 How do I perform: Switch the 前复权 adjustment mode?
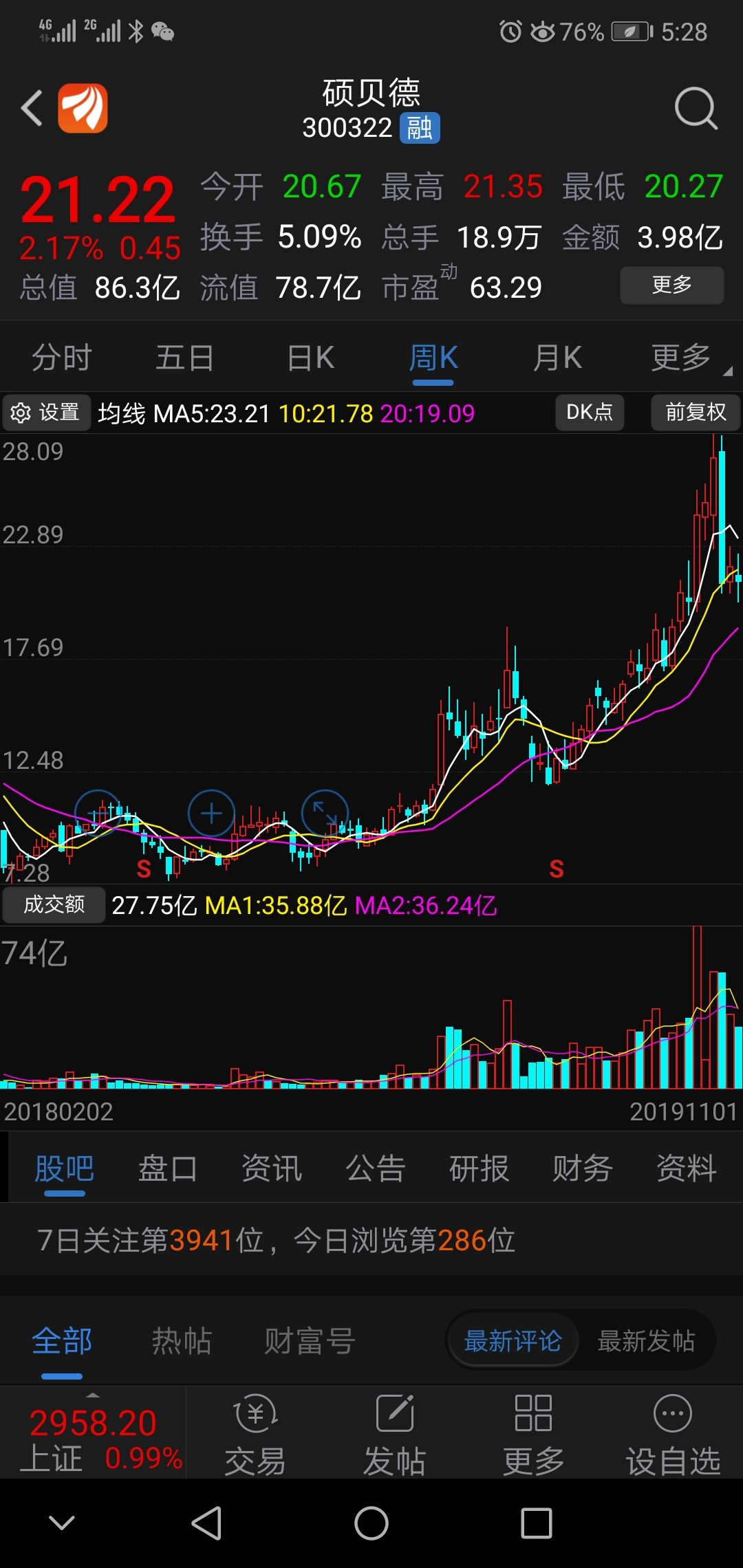point(696,413)
